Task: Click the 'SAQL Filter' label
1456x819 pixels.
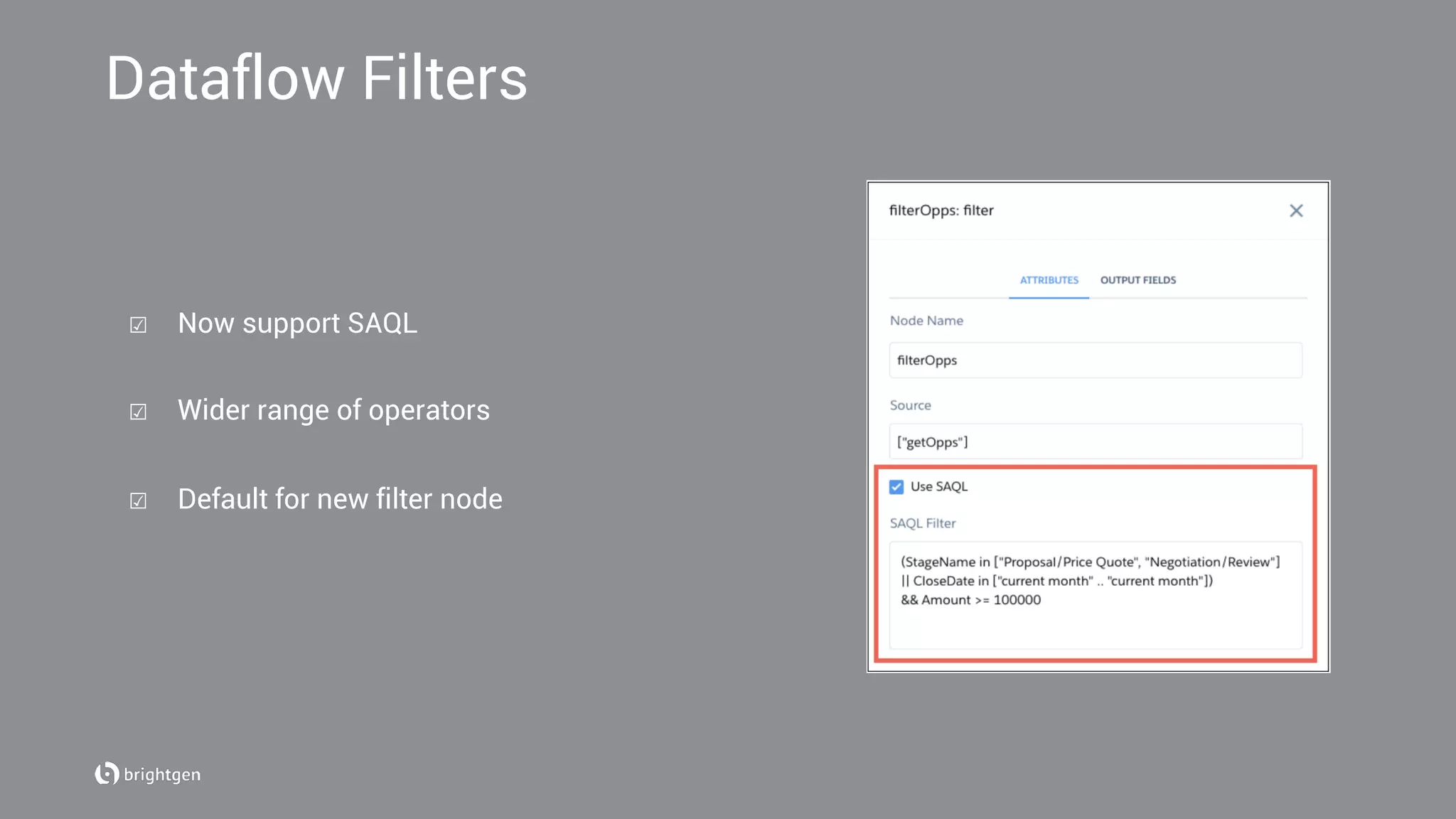Action: click(923, 523)
